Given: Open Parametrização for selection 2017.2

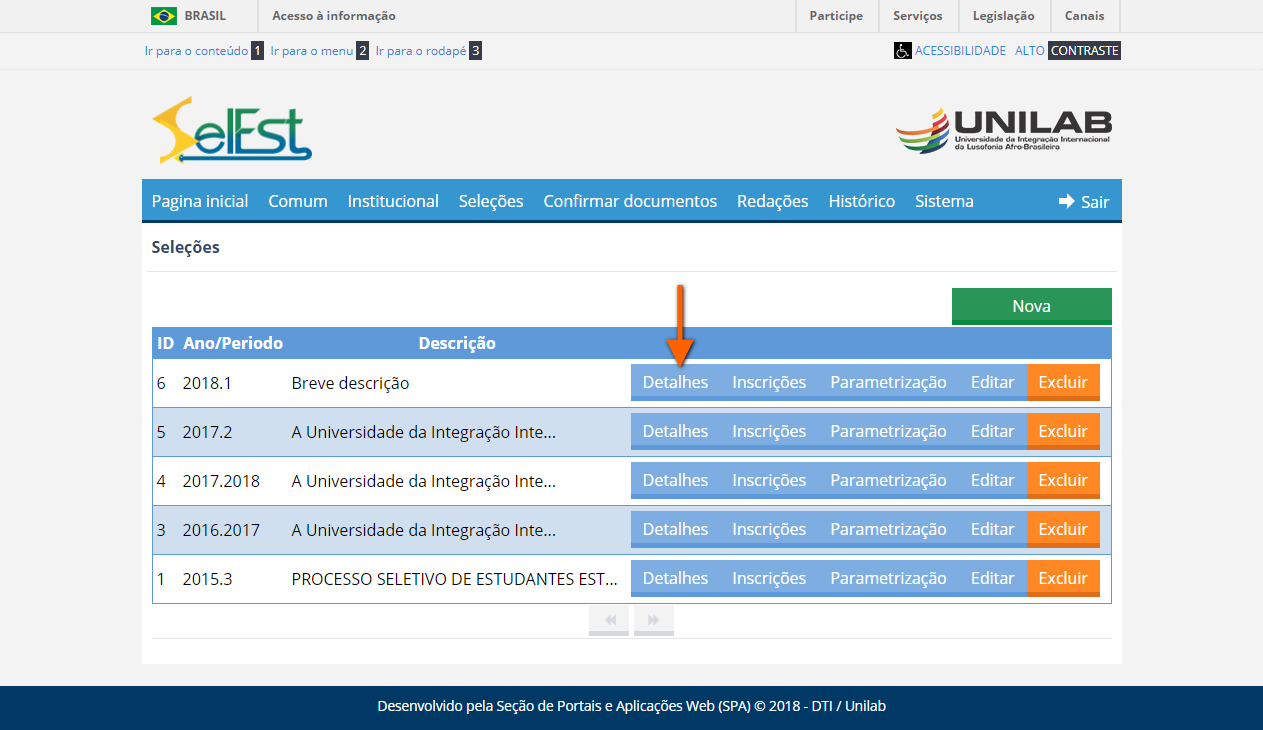Looking at the screenshot, I should tap(888, 430).
